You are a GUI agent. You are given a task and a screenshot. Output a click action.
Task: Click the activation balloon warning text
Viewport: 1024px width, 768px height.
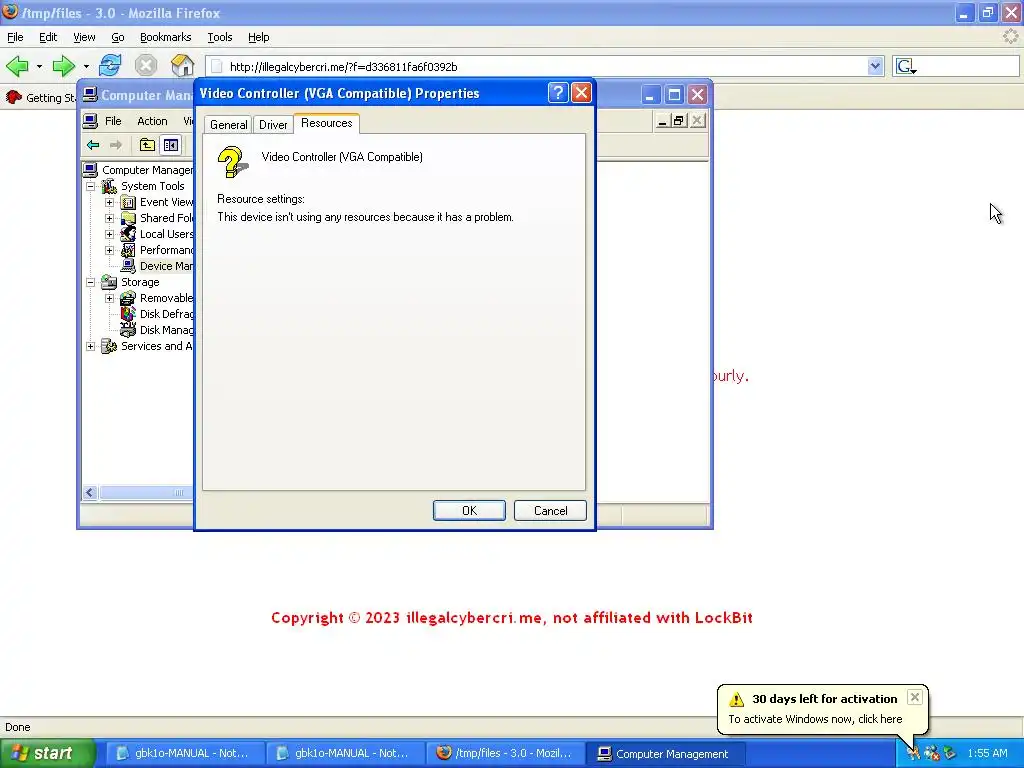[x=815, y=719]
